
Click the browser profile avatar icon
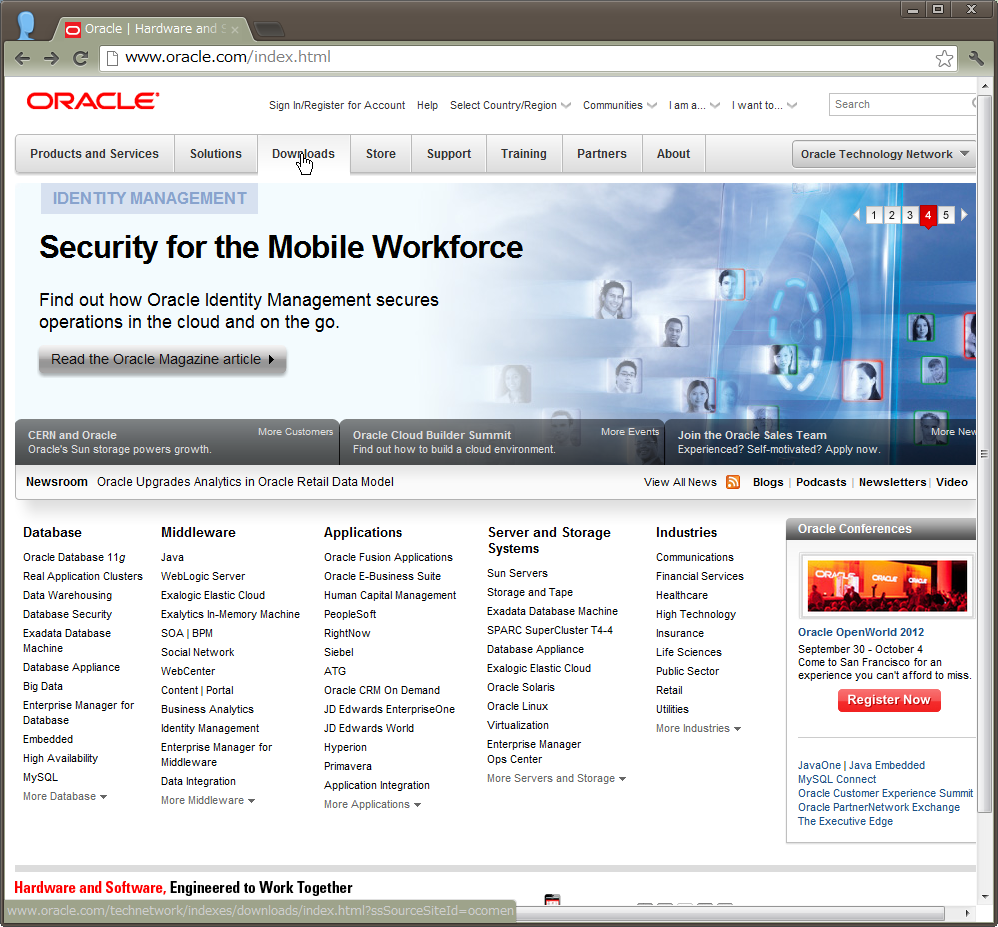pyautogui.click(x=25, y=25)
